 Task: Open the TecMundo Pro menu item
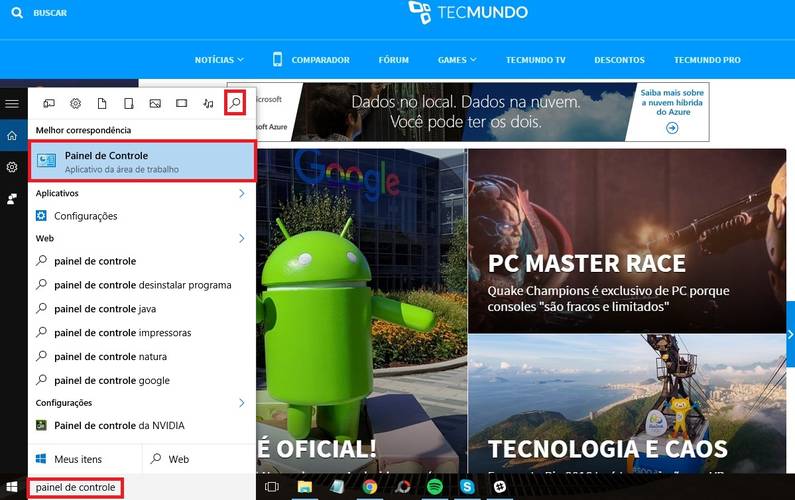point(707,60)
